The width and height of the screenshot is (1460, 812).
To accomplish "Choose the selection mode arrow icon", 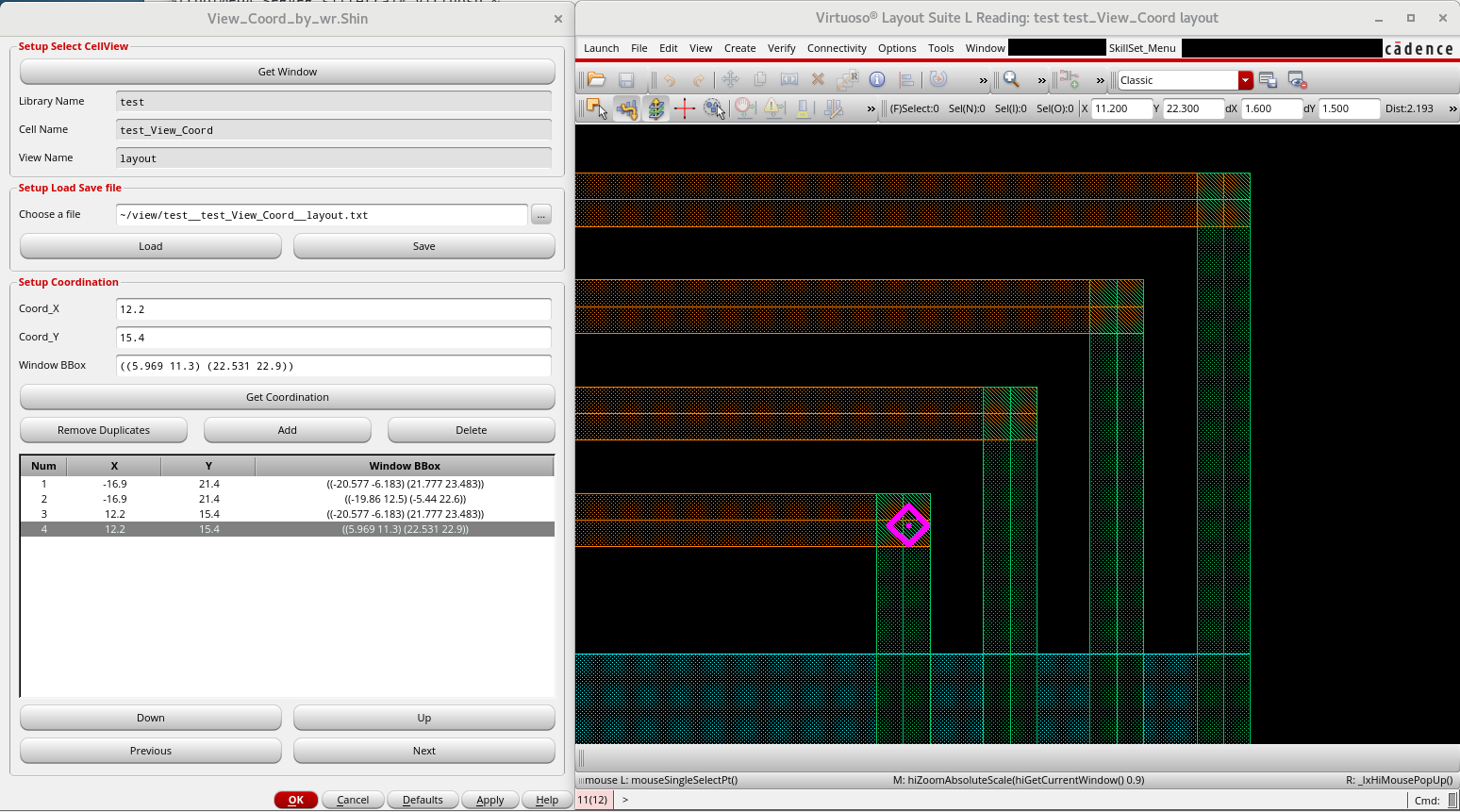I will [x=597, y=108].
